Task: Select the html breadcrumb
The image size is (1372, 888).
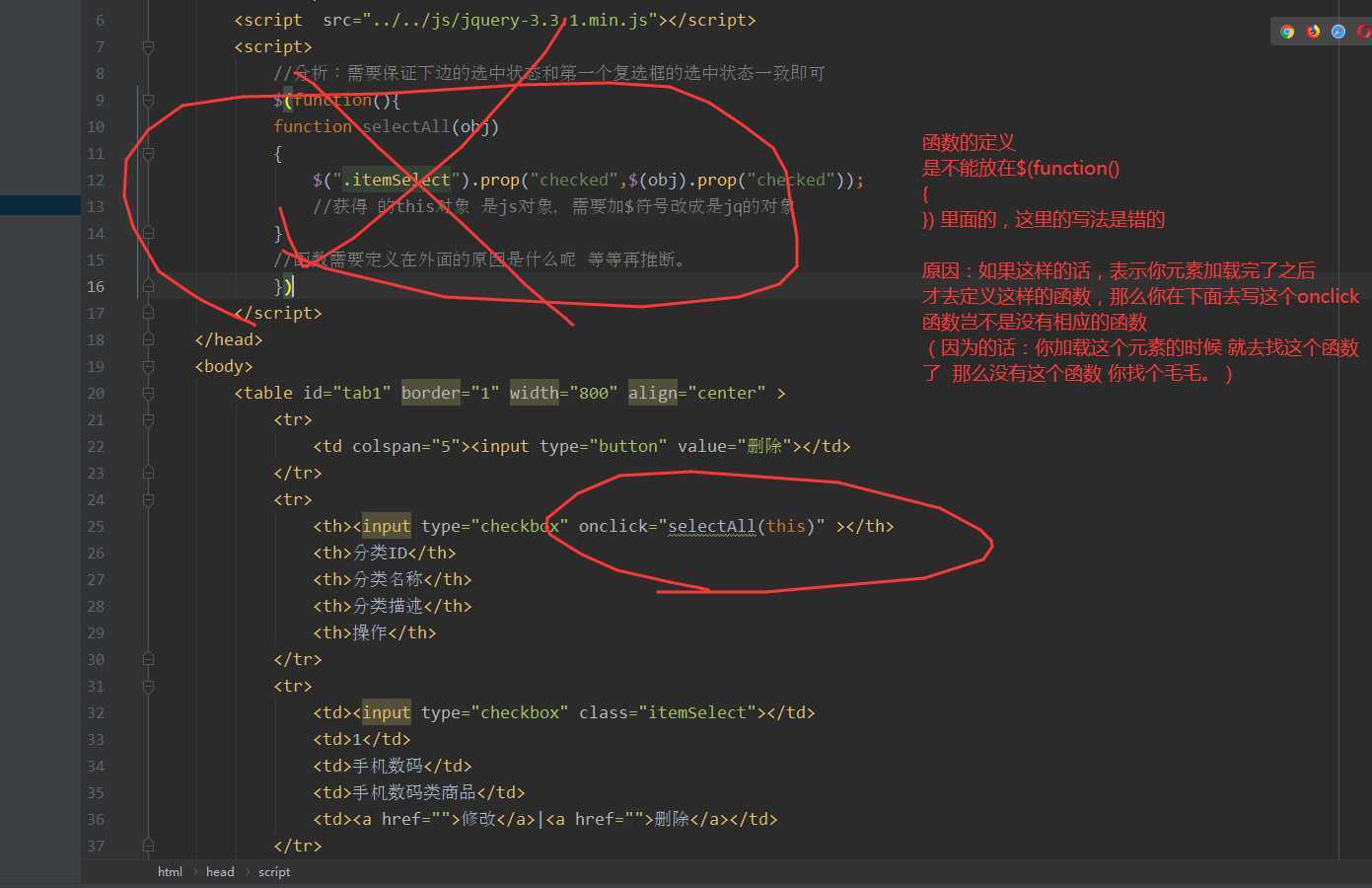Action: point(170,872)
